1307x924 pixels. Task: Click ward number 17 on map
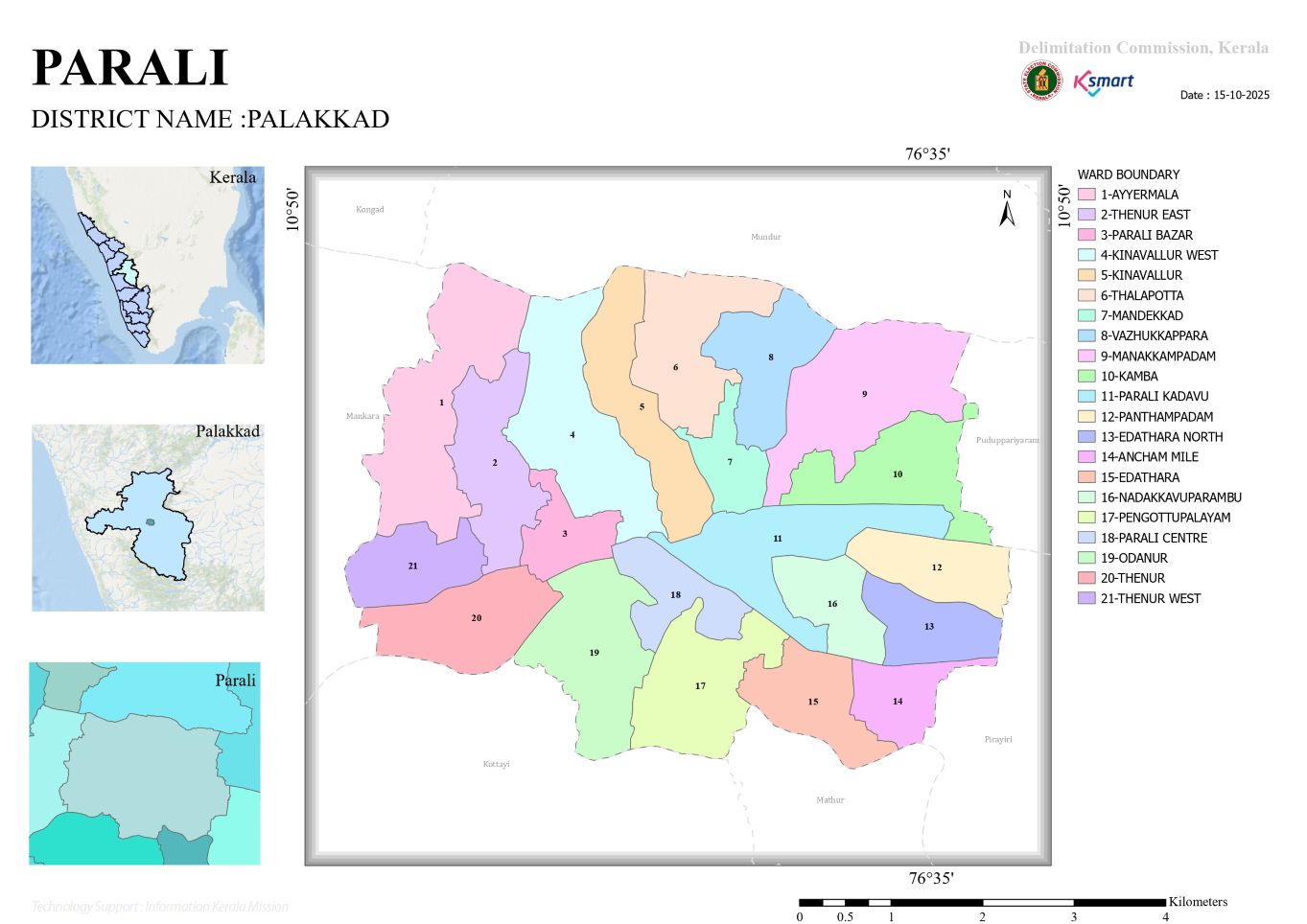(x=700, y=686)
